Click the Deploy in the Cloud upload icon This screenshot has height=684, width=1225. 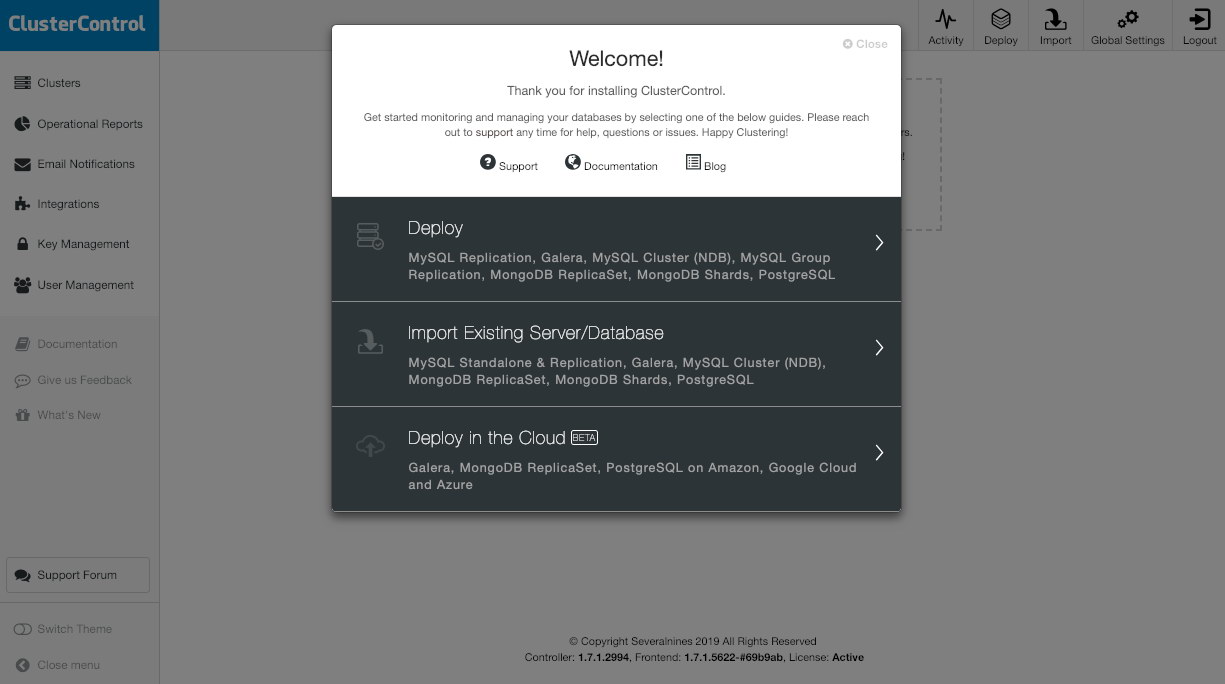pyautogui.click(x=370, y=447)
